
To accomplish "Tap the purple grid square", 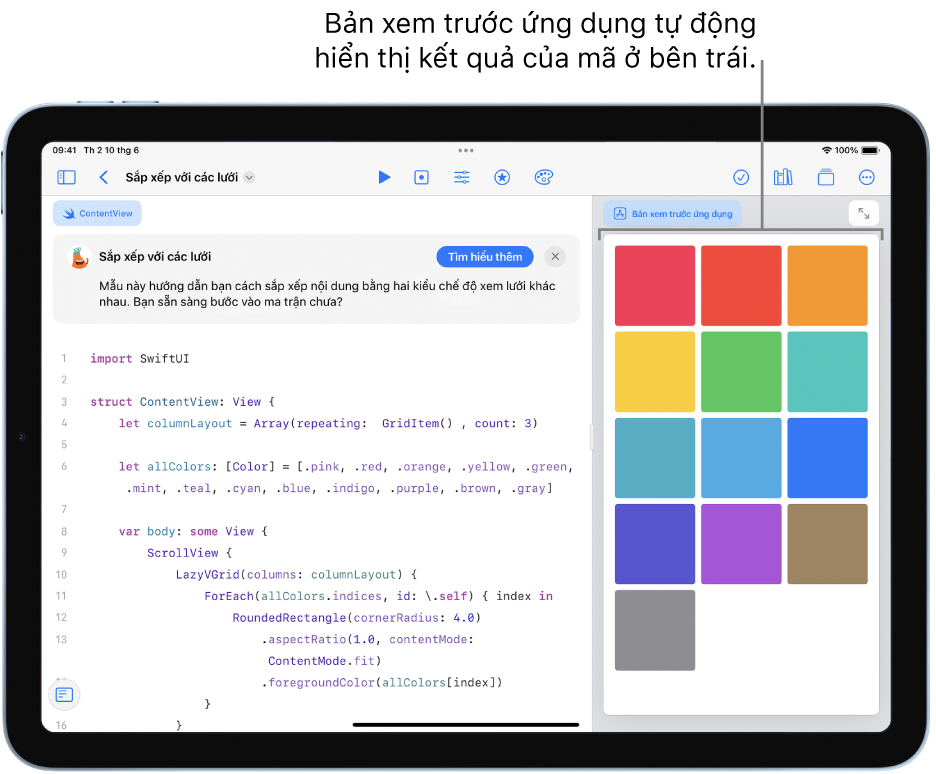I will coord(741,544).
